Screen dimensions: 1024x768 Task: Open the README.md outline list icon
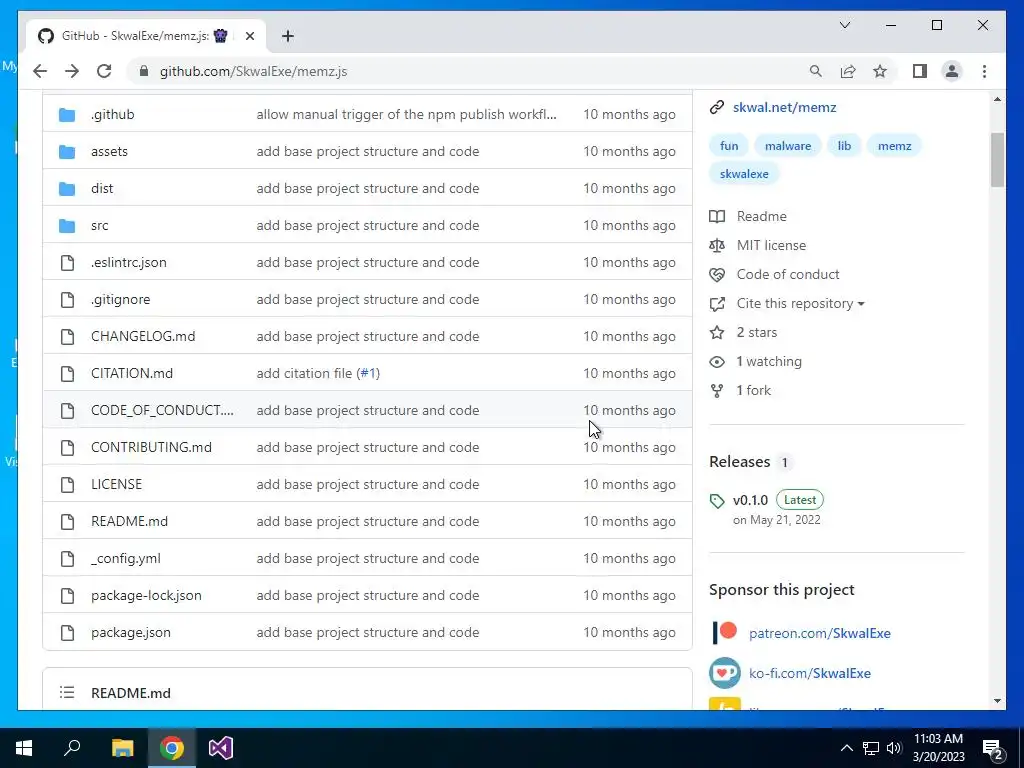(x=67, y=692)
